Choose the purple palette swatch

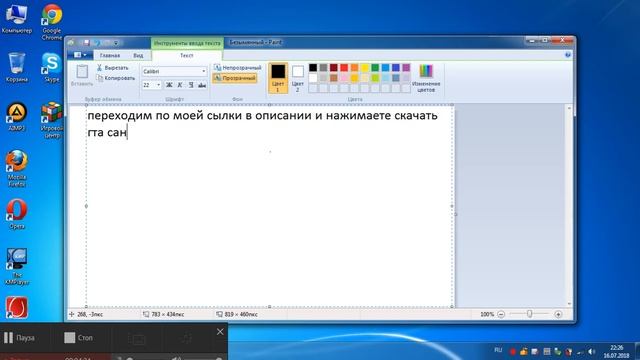pos(406,68)
